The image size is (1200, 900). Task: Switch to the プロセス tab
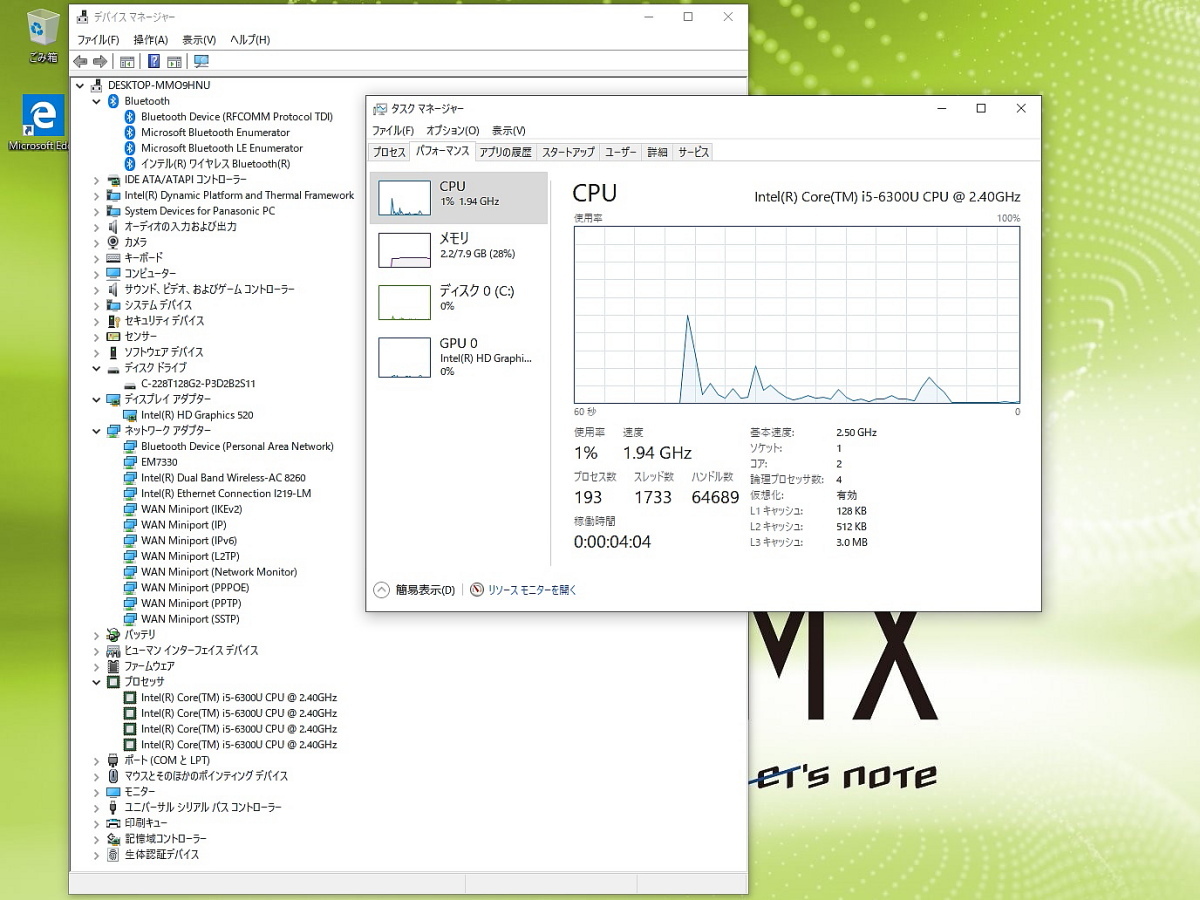[x=389, y=152]
